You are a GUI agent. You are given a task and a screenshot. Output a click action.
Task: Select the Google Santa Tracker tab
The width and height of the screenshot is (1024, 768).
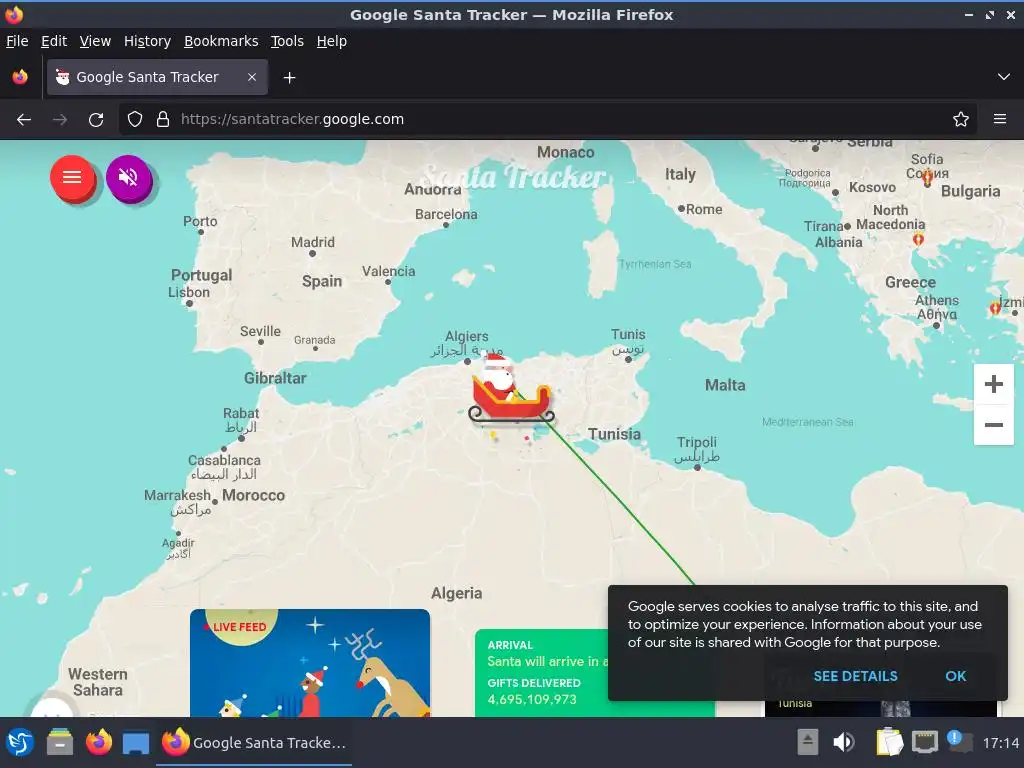click(x=157, y=77)
